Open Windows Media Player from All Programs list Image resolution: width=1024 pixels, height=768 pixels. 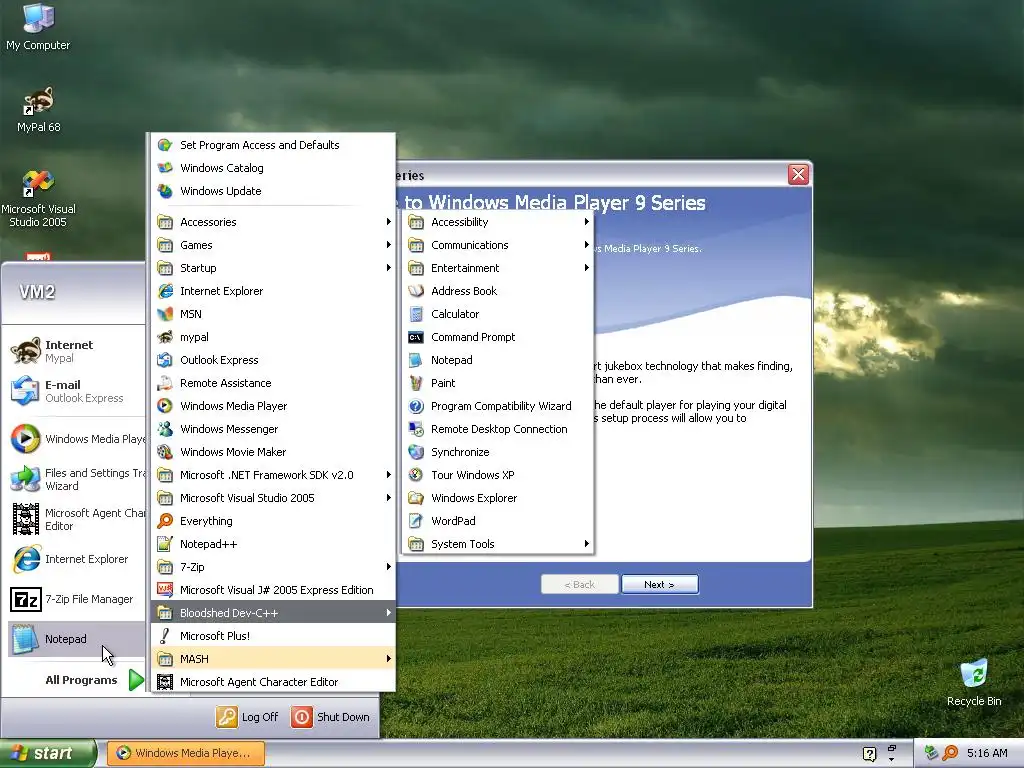coord(274,406)
